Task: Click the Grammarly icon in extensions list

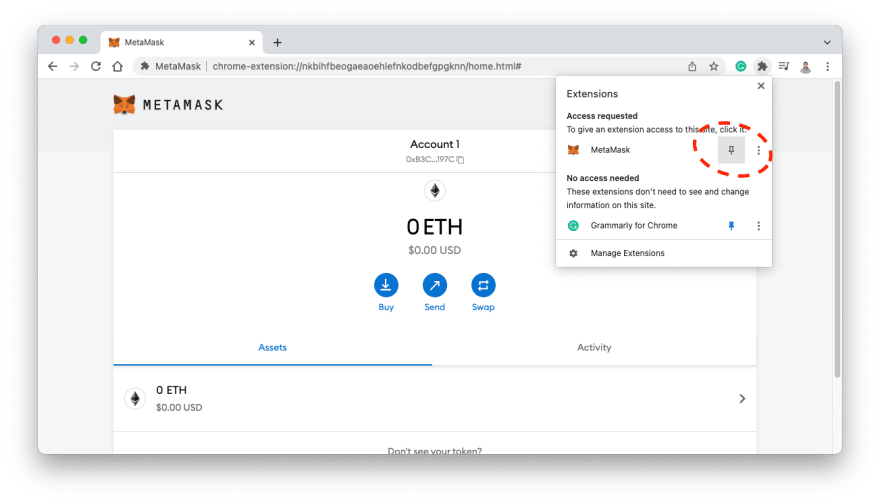Action: tap(573, 226)
